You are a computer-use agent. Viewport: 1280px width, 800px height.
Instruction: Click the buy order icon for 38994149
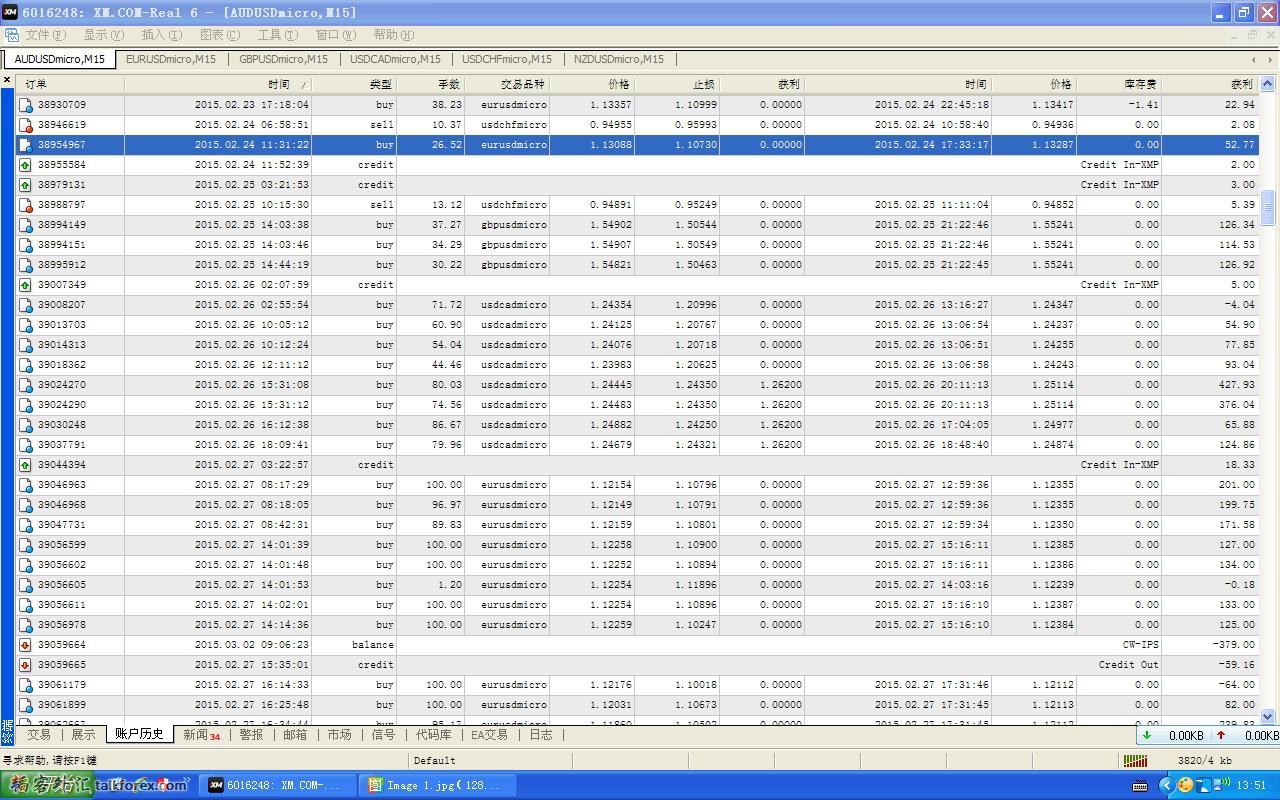coord(26,225)
